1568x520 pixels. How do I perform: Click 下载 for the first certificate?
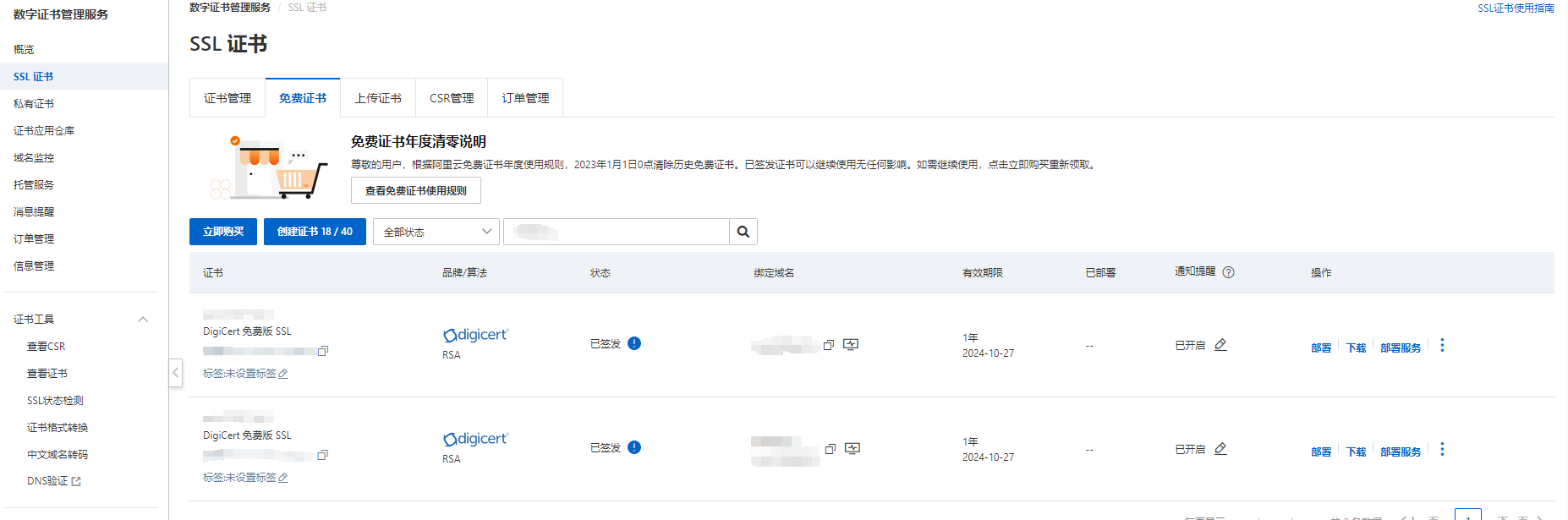1357,348
